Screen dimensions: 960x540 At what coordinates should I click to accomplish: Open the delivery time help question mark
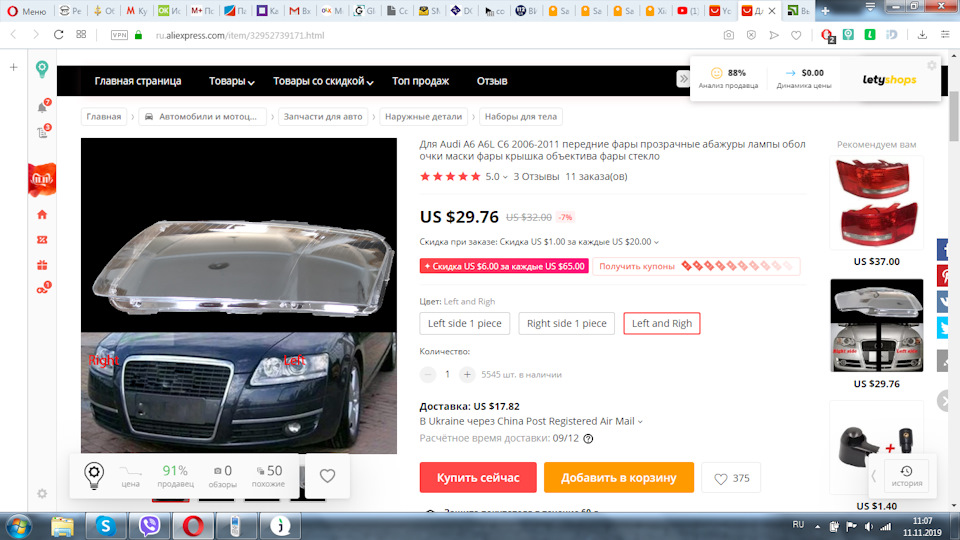[x=588, y=438]
